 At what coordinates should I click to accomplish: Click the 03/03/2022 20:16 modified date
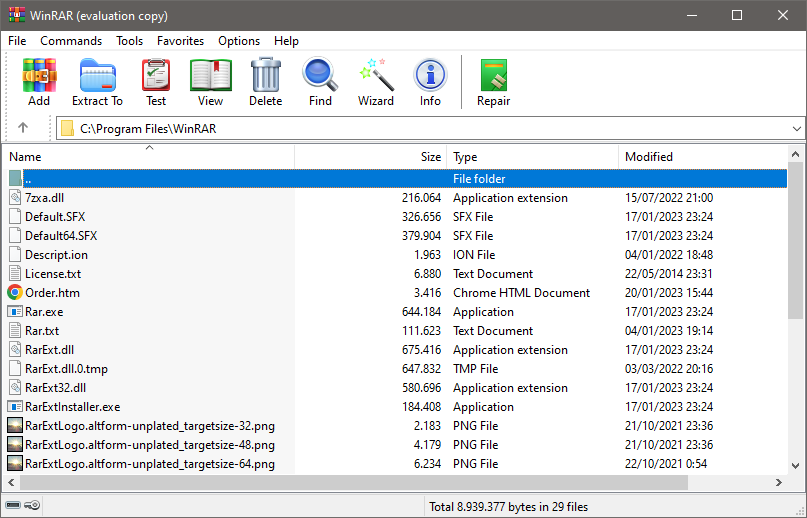(669, 369)
